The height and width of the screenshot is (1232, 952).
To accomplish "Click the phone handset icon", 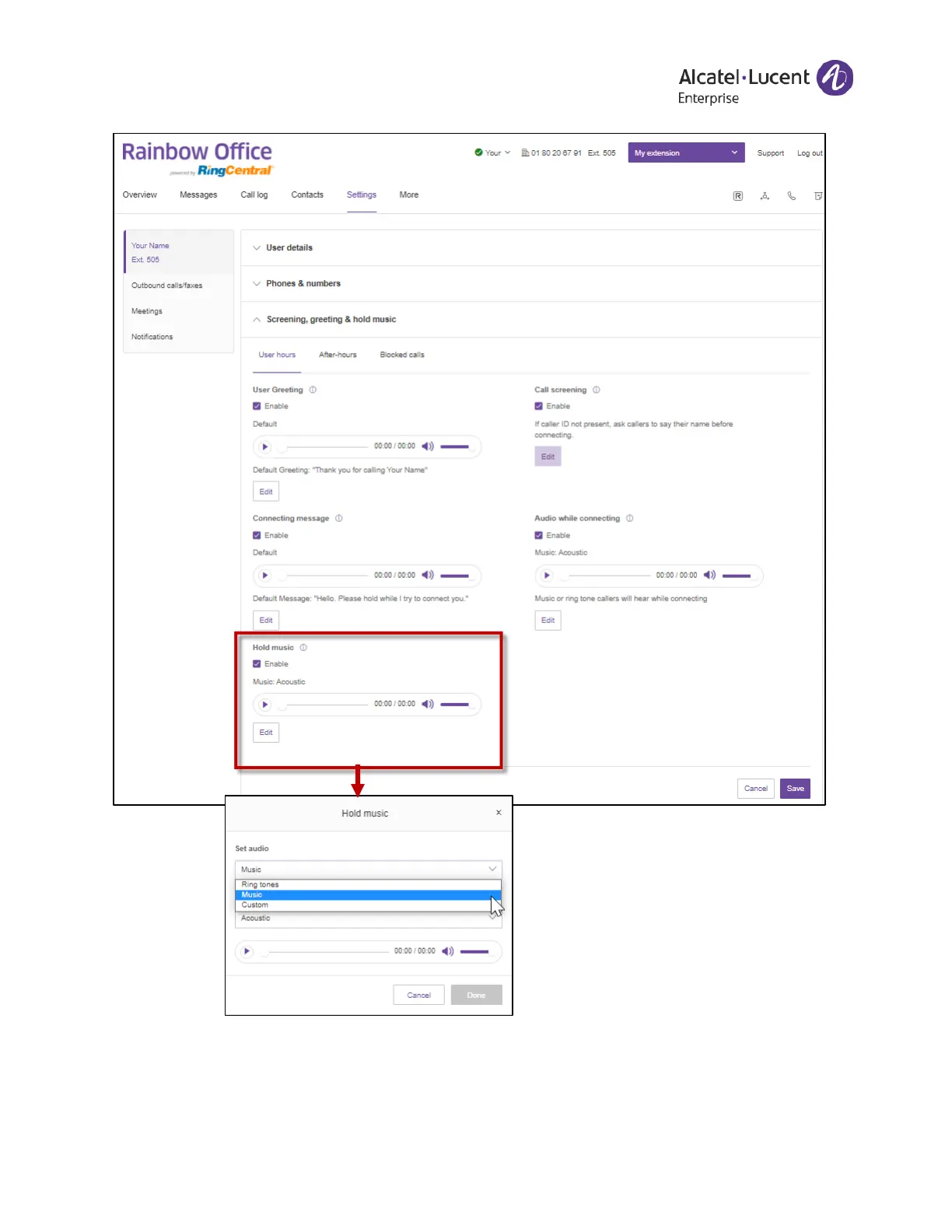I will click(x=792, y=196).
